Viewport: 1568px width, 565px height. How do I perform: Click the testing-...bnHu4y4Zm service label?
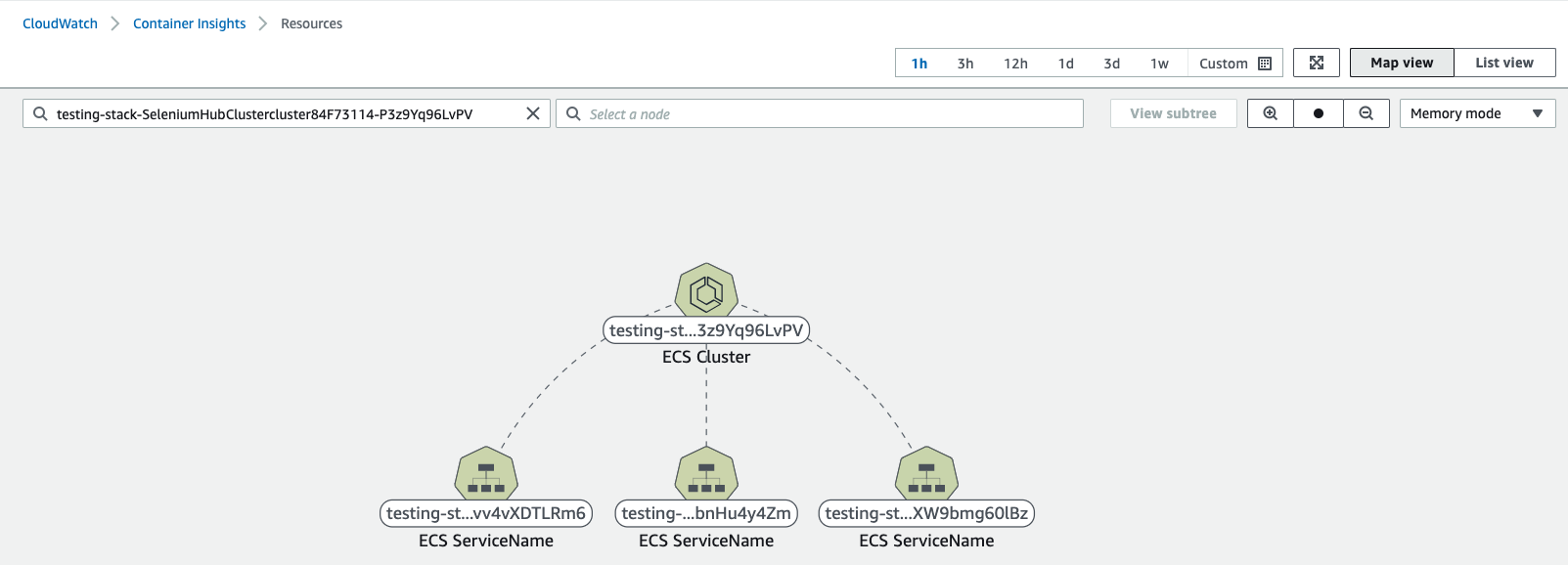point(706,513)
